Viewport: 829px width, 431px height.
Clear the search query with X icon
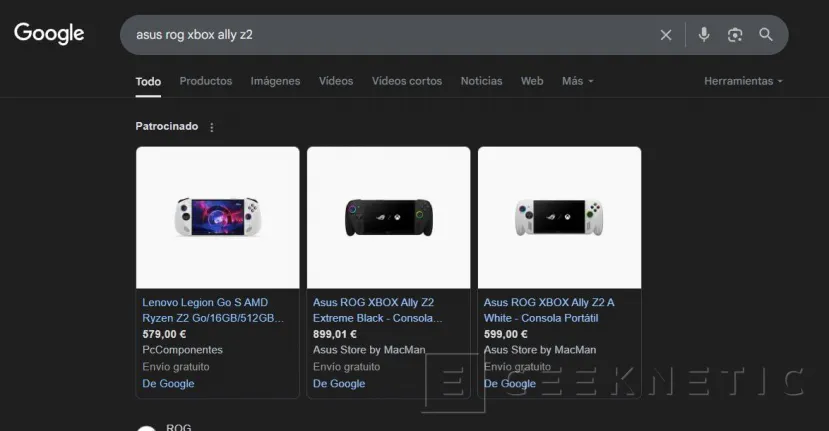pyautogui.click(x=666, y=35)
